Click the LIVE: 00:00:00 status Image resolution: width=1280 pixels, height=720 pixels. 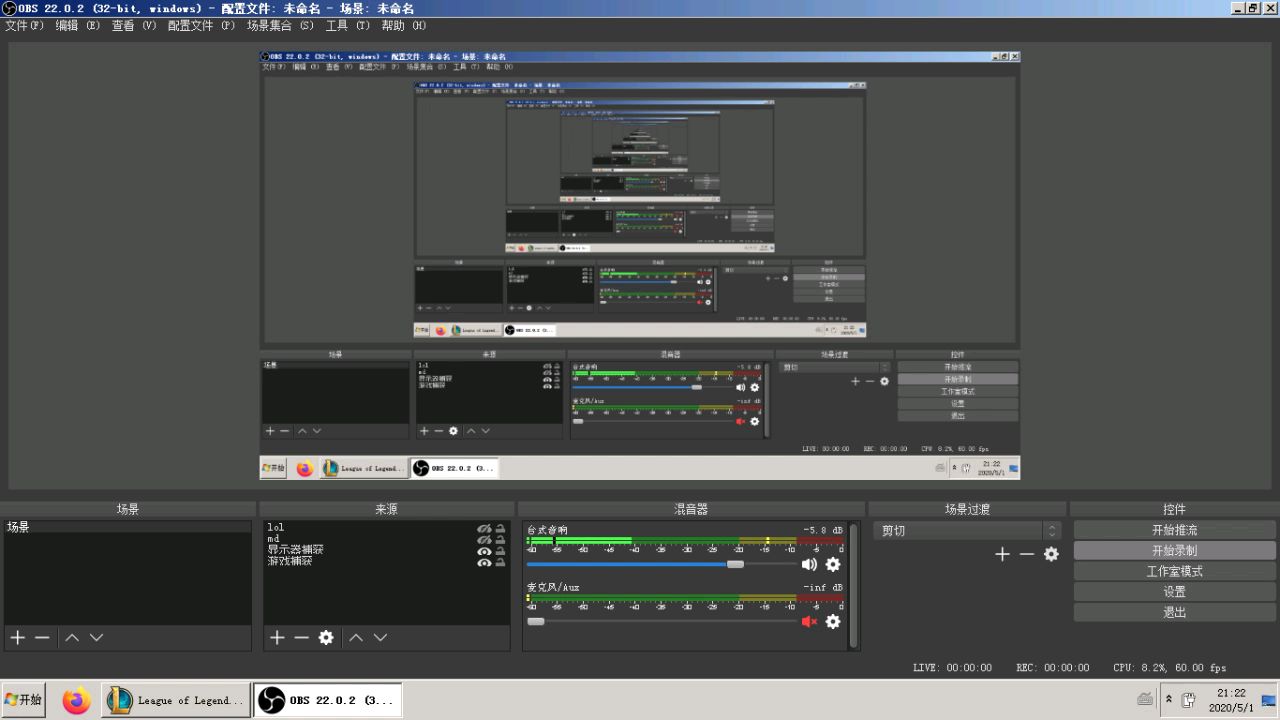(952, 668)
